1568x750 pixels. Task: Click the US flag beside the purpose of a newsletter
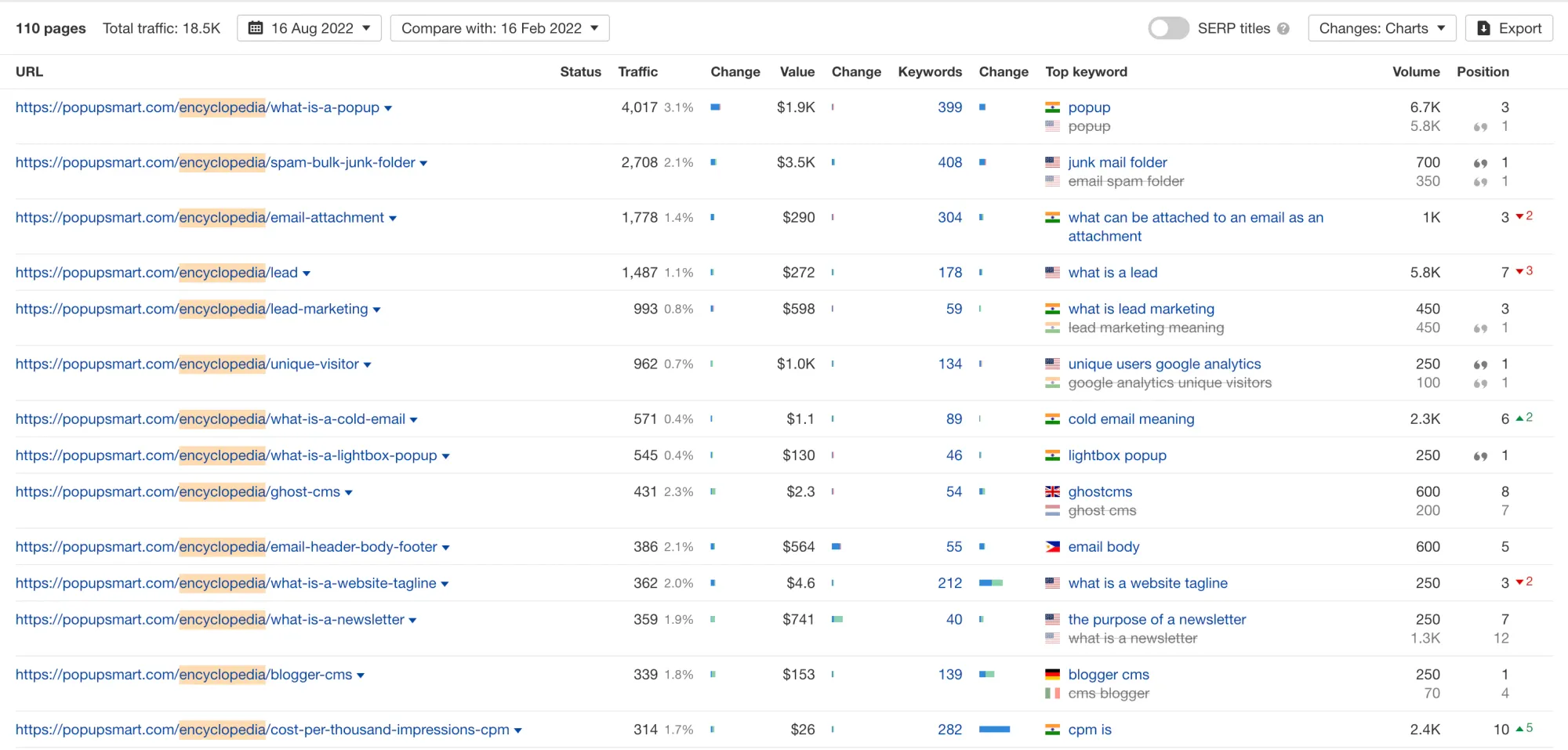pos(1052,619)
